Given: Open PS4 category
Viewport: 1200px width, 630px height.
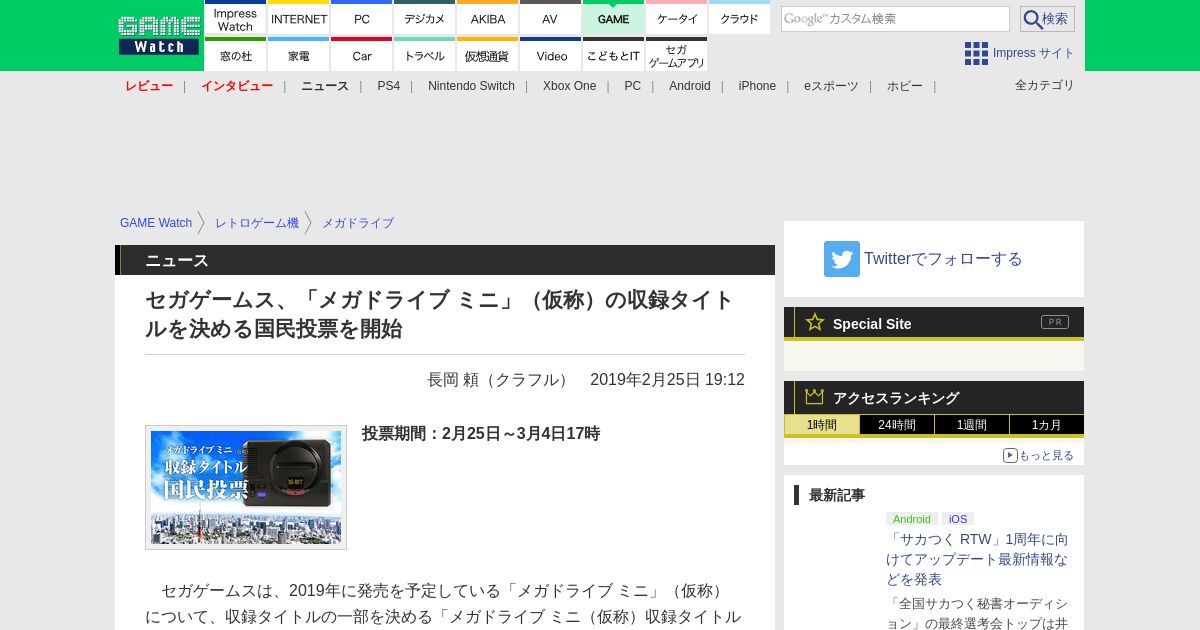Looking at the screenshot, I should coord(388,86).
